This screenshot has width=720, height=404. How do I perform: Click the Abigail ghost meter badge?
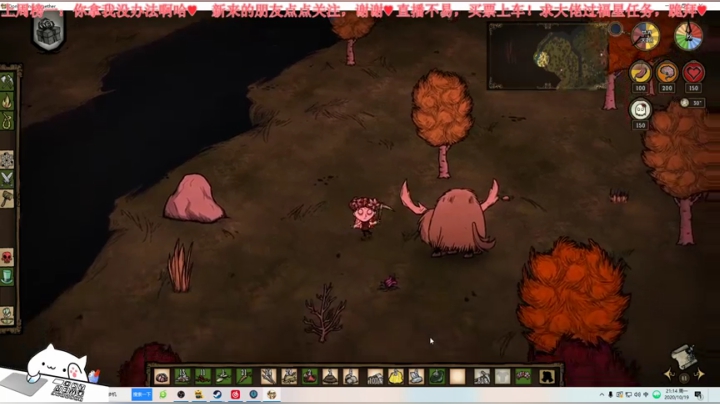pyautogui.click(x=640, y=110)
